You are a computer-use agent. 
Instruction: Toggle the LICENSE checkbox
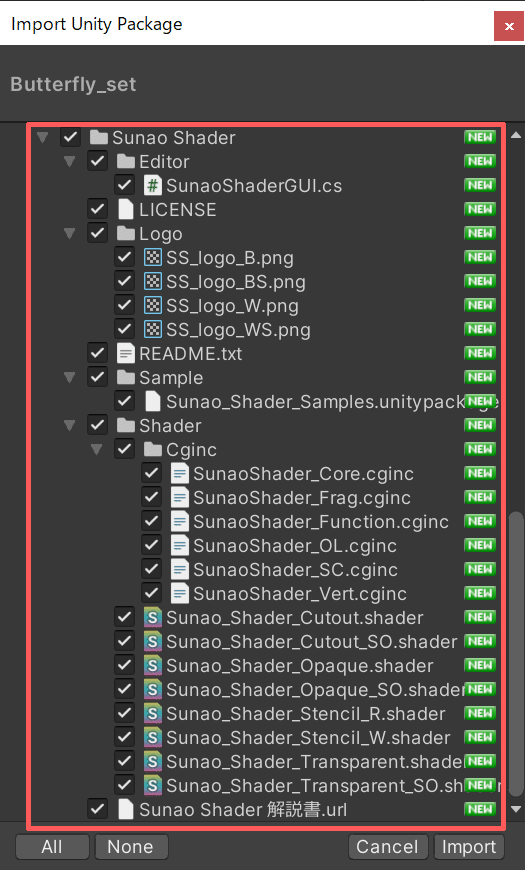[x=98, y=209]
